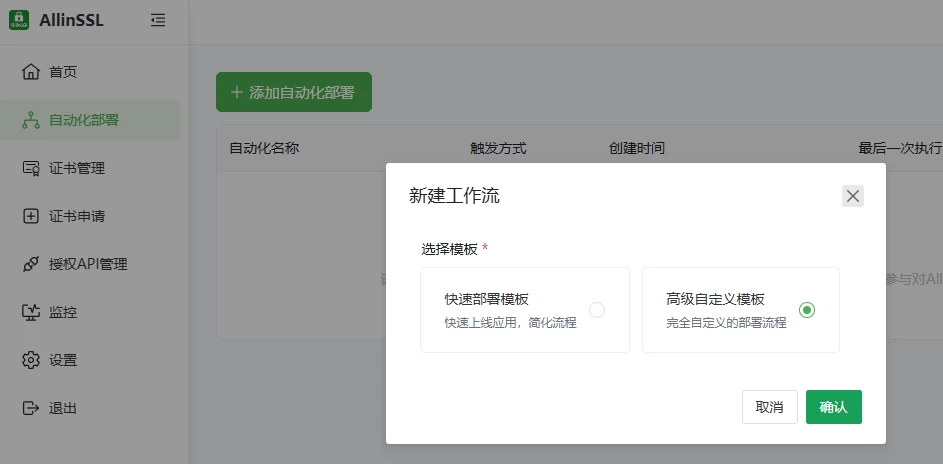This screenshot has width=943, height=464.
Task: Collapse the sidebar with the menu-fold icon
Action: pos(158,20)
